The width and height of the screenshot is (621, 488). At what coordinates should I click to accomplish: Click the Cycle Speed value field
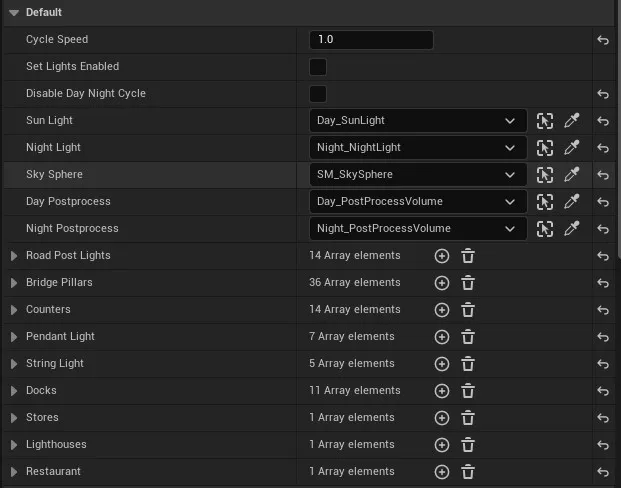point(371,40)
